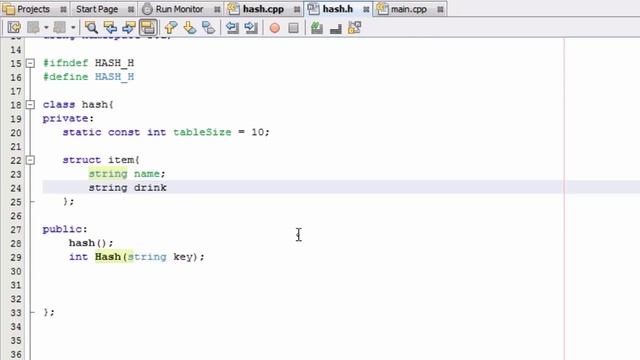Click the closing '};' on line 25
The height and width of the screenshot is (360, 640).
pyautogui.click(x=69, y=201)
